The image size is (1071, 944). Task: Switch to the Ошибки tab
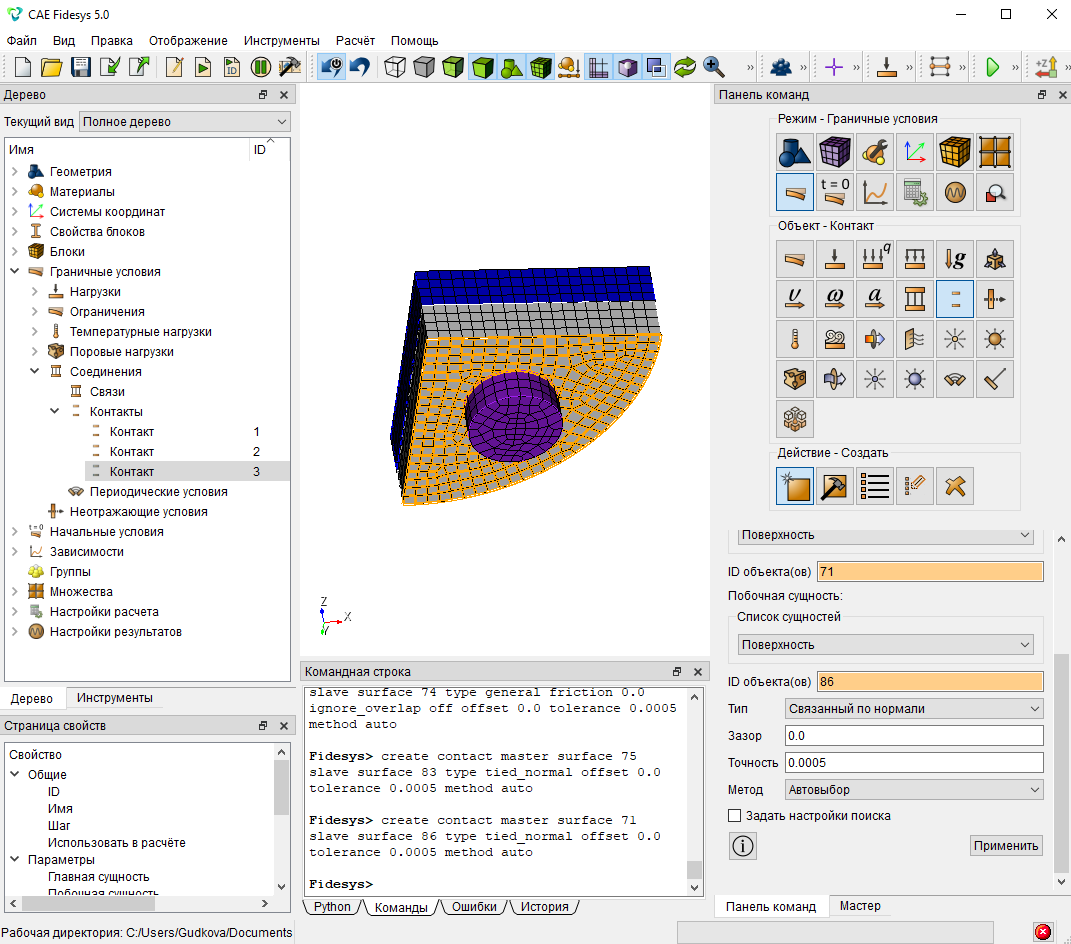pos(474,906)
